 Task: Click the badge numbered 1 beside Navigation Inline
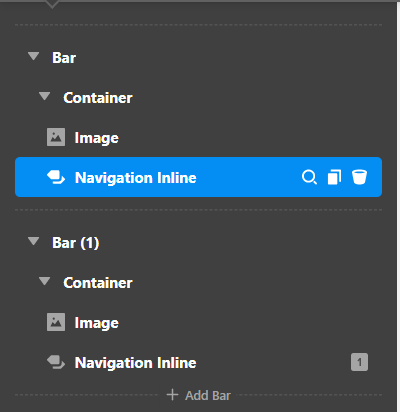click(x=359, y=362)
